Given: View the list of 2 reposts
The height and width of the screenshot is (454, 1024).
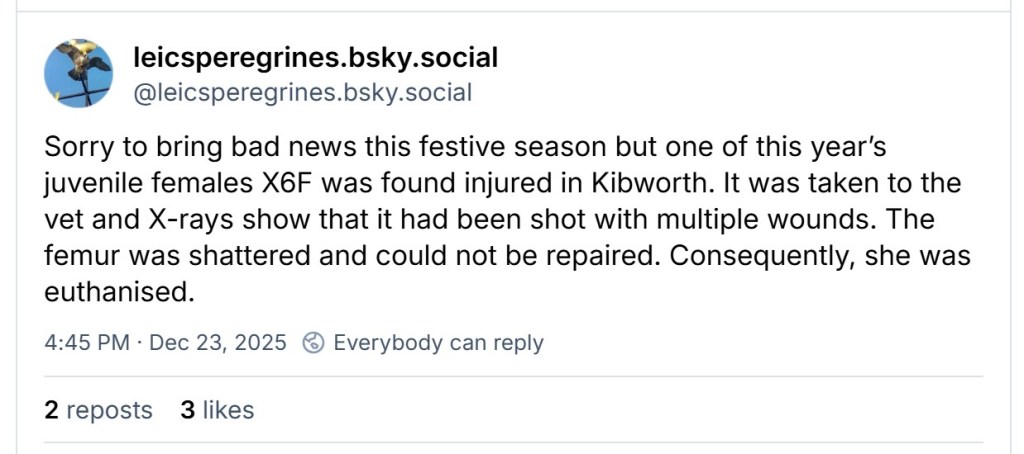Looking at the screenshot, I should point(99,410).
